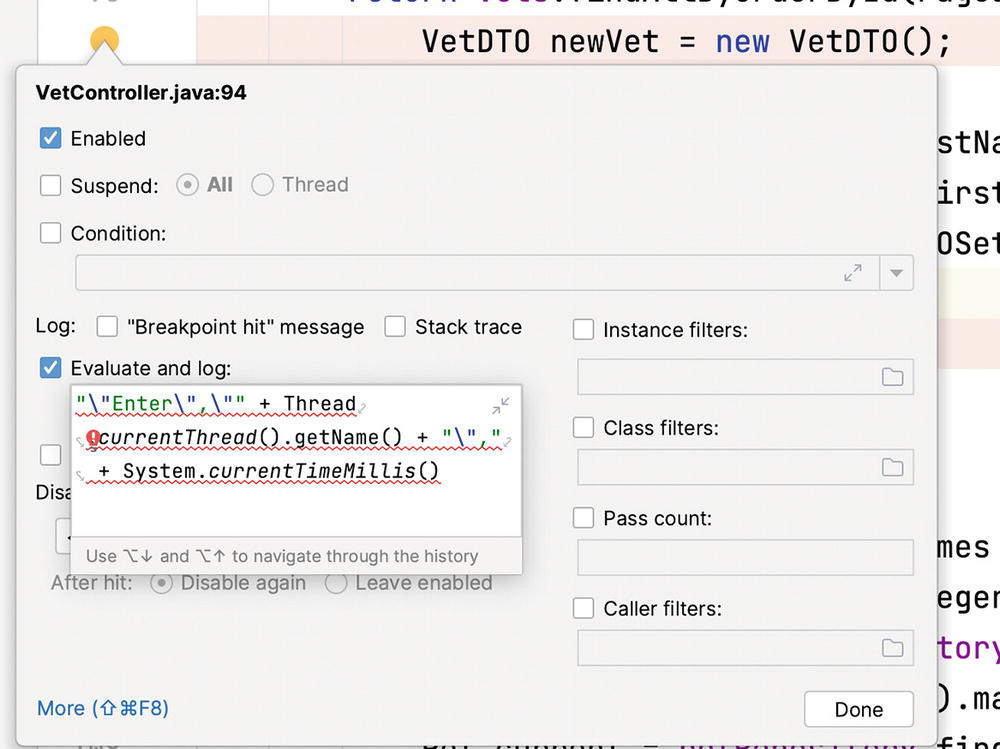Screen dimensions: 1000x749
Task: Open the More breakpoint settings link
Action: tap(103, 708)
